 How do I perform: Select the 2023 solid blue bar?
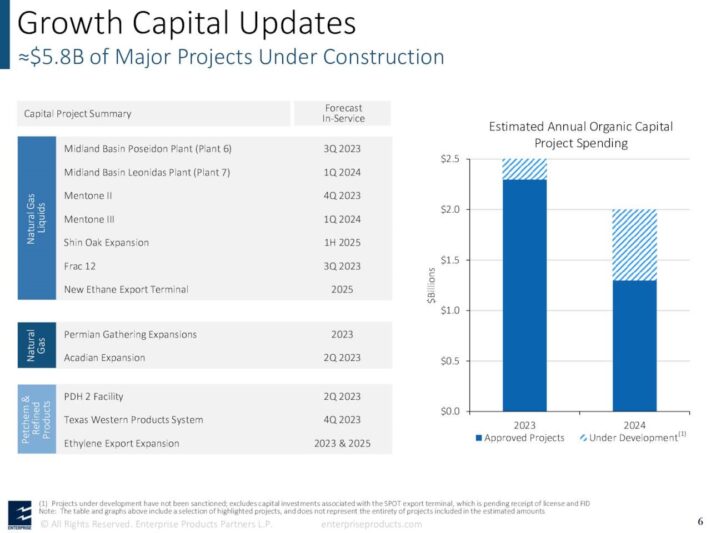(524, 295)
